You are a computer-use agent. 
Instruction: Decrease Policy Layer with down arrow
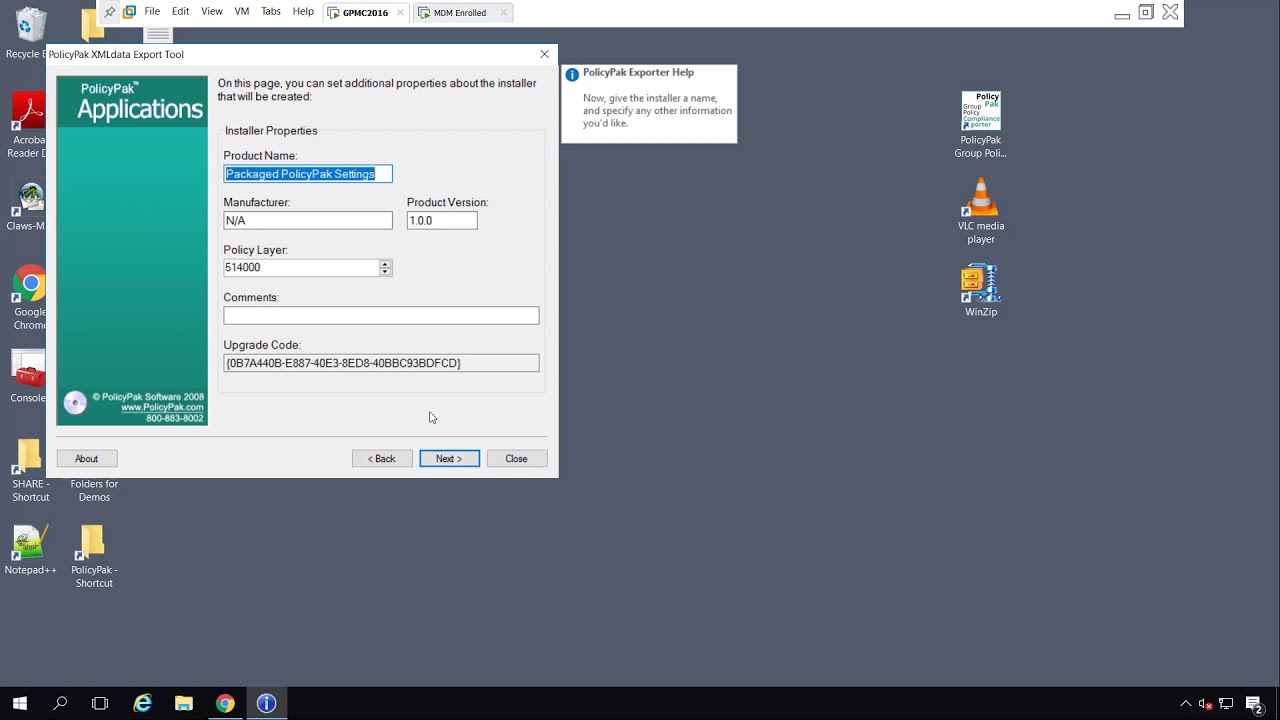click(385, 272)
